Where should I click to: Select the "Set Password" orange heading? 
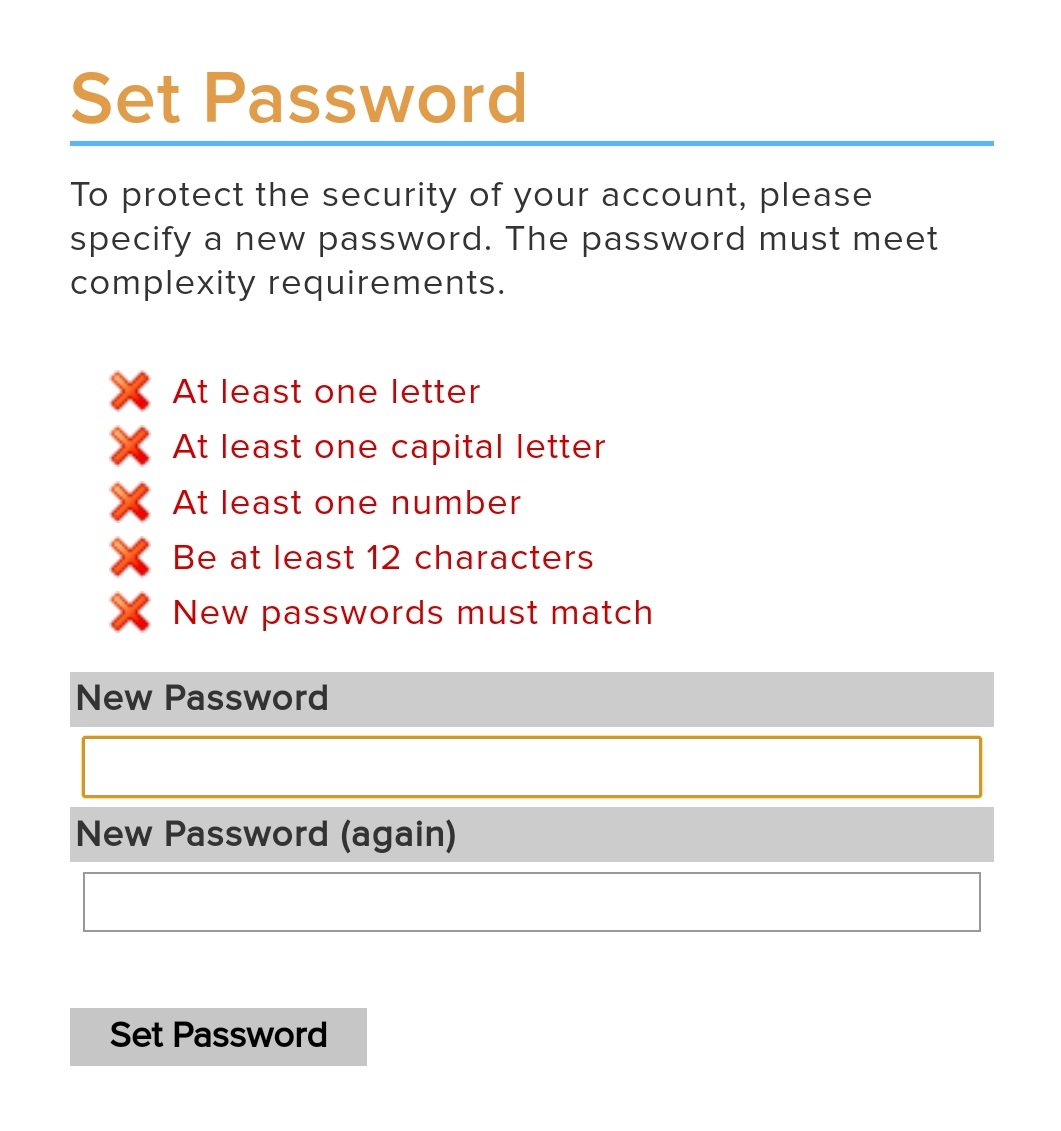[299, 98]
